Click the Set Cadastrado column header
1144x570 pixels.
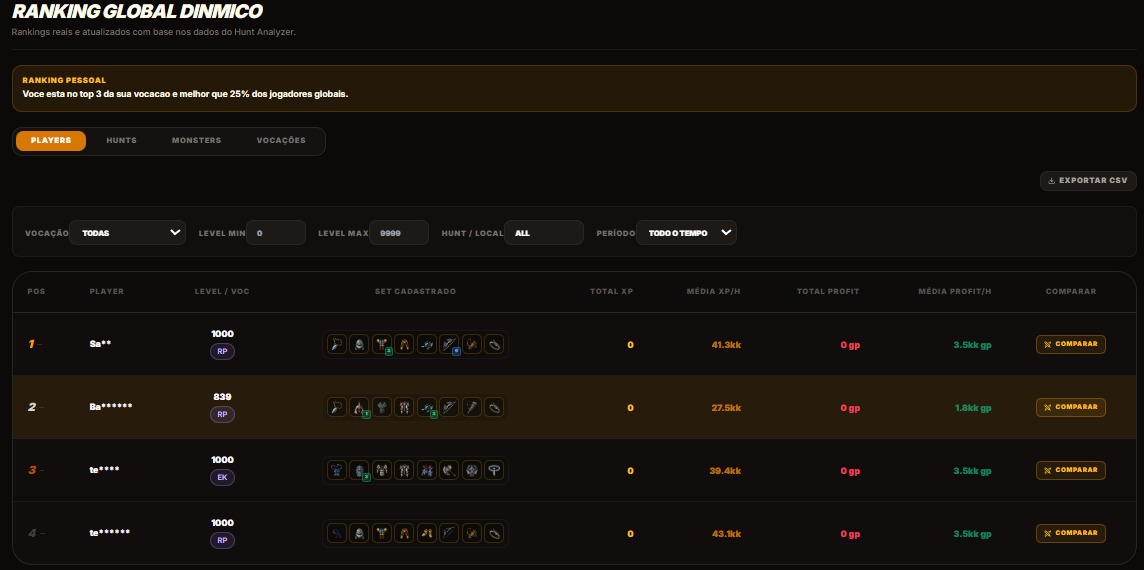coord(415,291)
